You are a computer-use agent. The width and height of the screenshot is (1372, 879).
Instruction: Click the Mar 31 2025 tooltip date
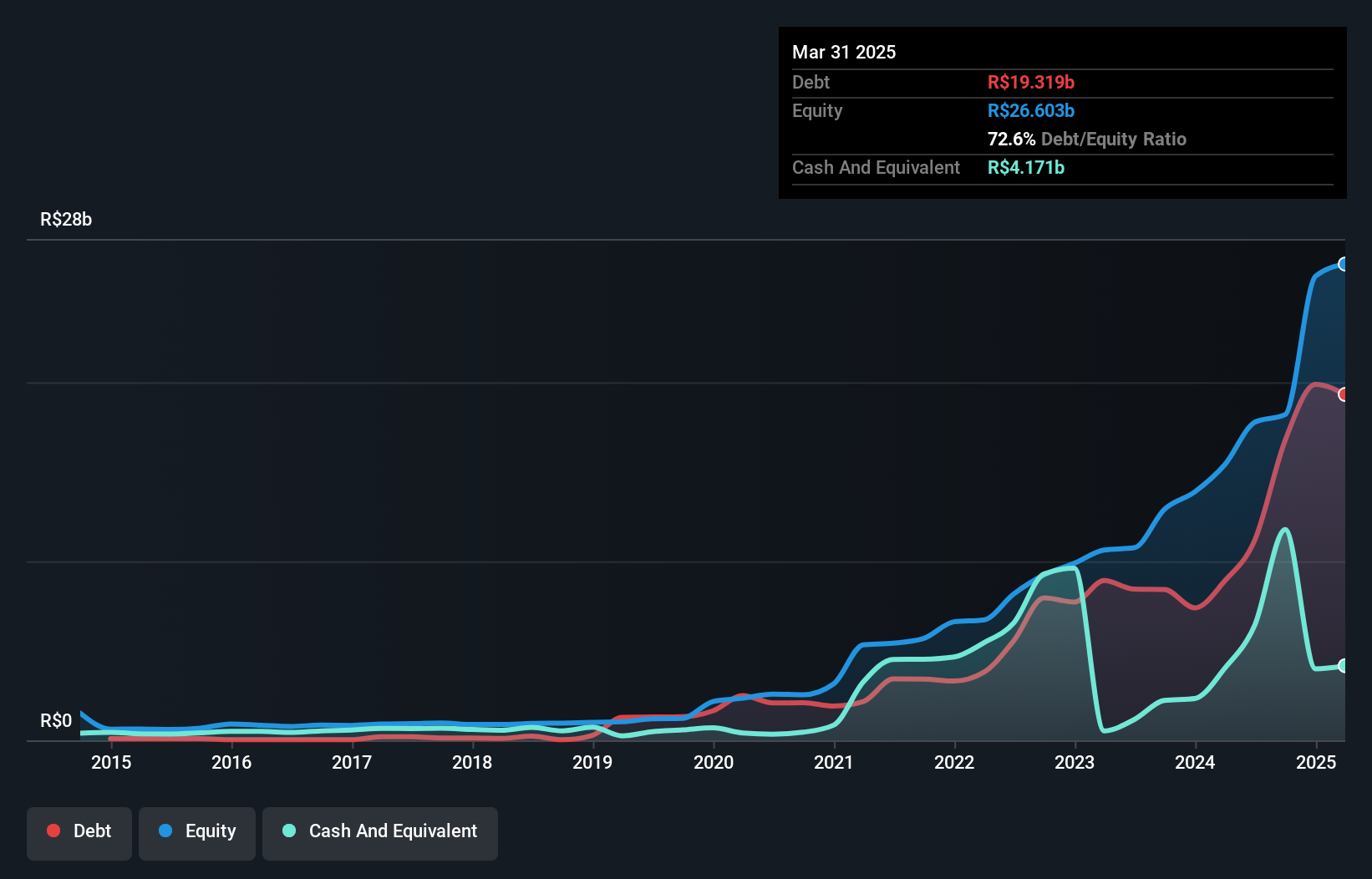point(844,52)
